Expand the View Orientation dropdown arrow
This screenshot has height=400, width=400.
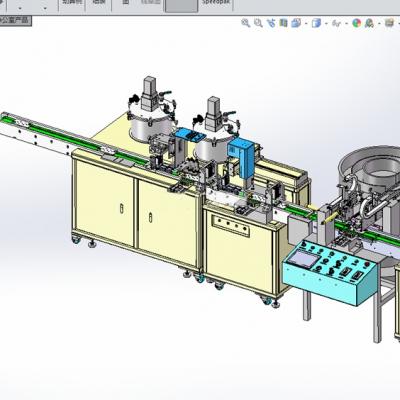[x=306, y=23]
